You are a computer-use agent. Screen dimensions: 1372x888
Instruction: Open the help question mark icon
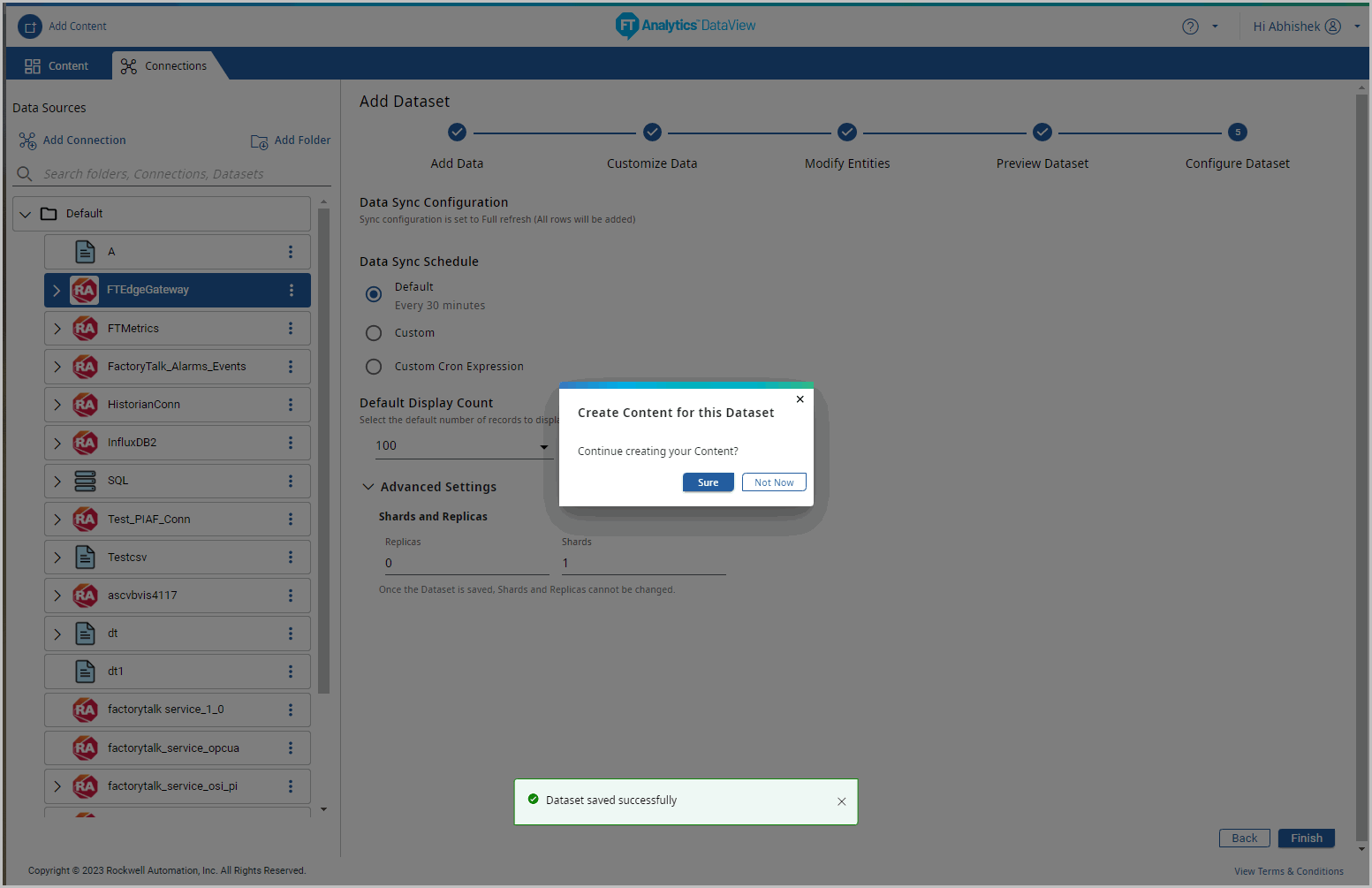pos(1190,27)
